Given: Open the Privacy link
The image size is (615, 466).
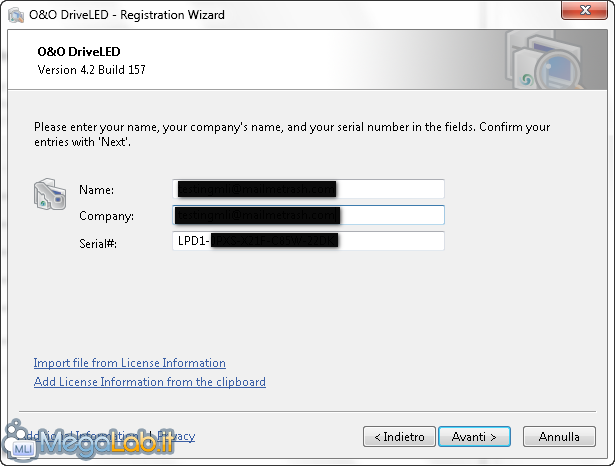Looking at the screenshot, I should 176,436.
